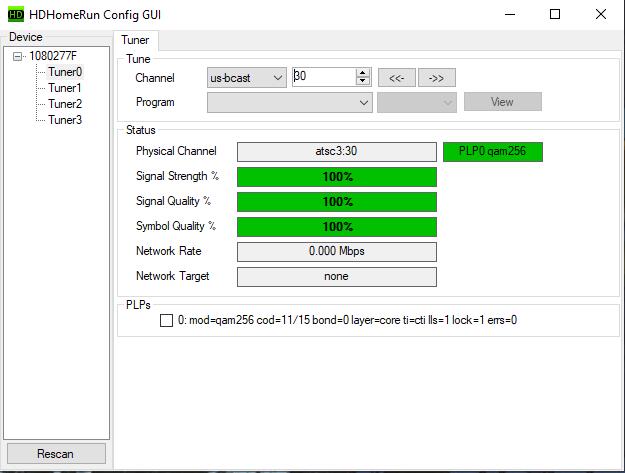The width and height of the screenshot is (625, 473).
Task: Click the Network Rate 0.000 Mbps field
Action: click(337, 252)
